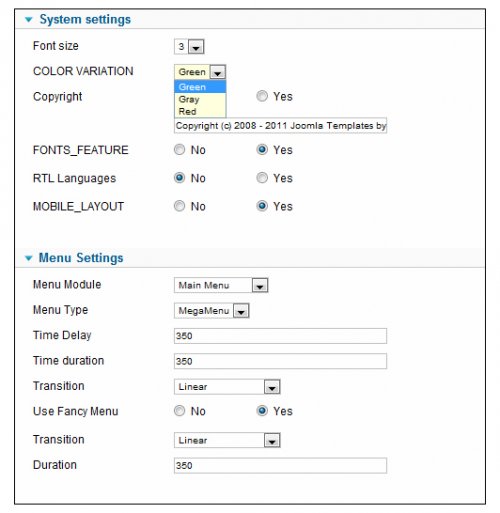Open the Font size dropdown arrow

pos(196,47)
